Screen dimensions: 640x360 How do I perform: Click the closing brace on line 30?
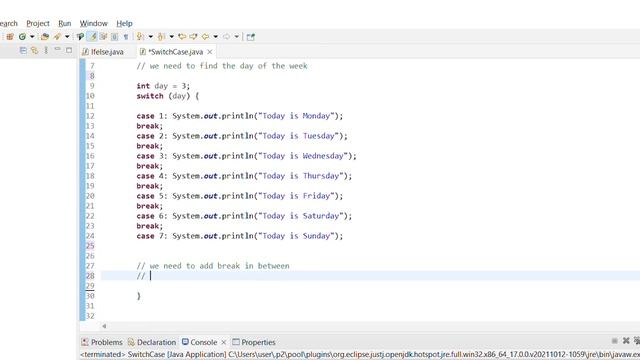[139, 296]
